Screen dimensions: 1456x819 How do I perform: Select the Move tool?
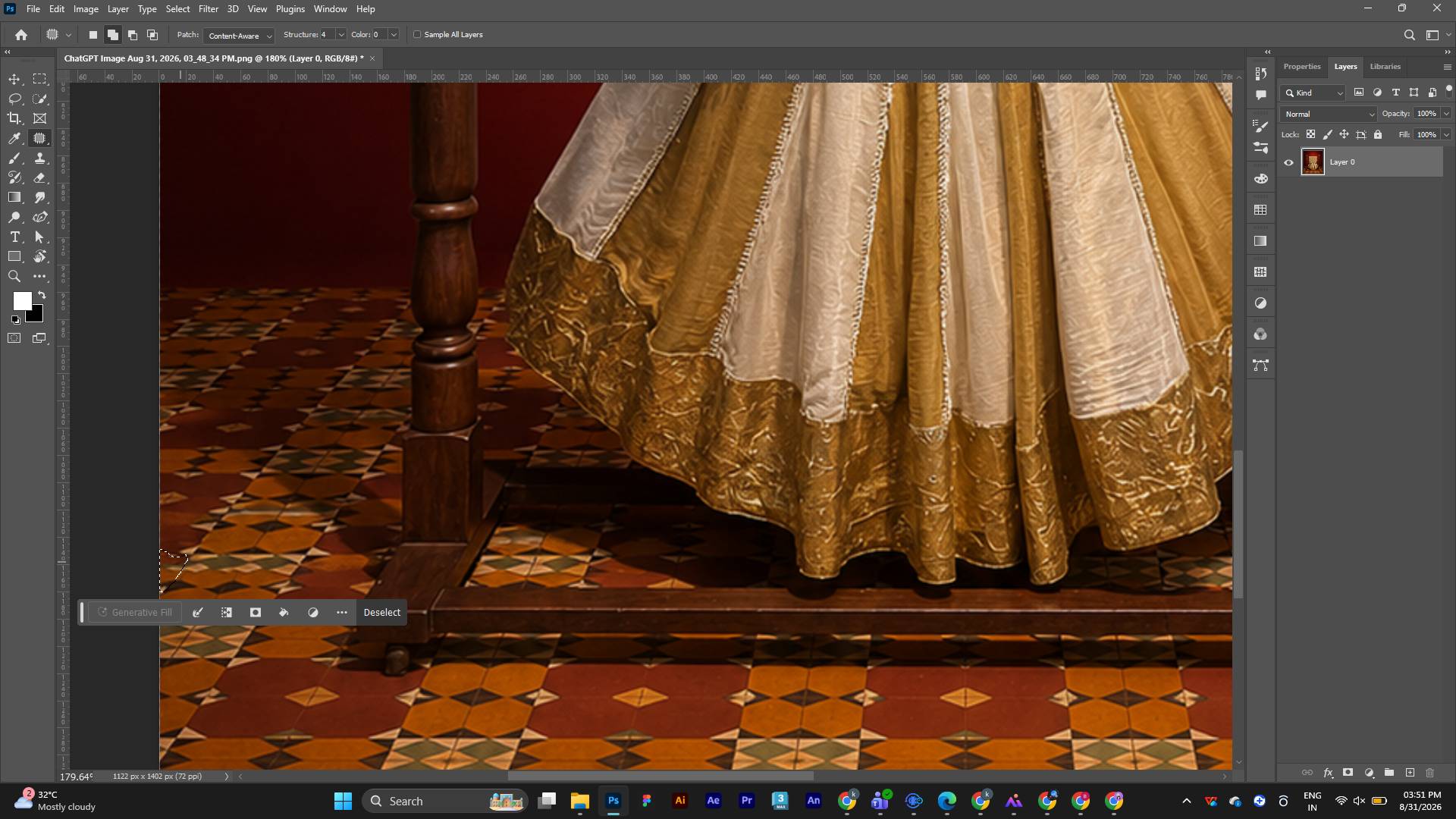pos(14,80)
